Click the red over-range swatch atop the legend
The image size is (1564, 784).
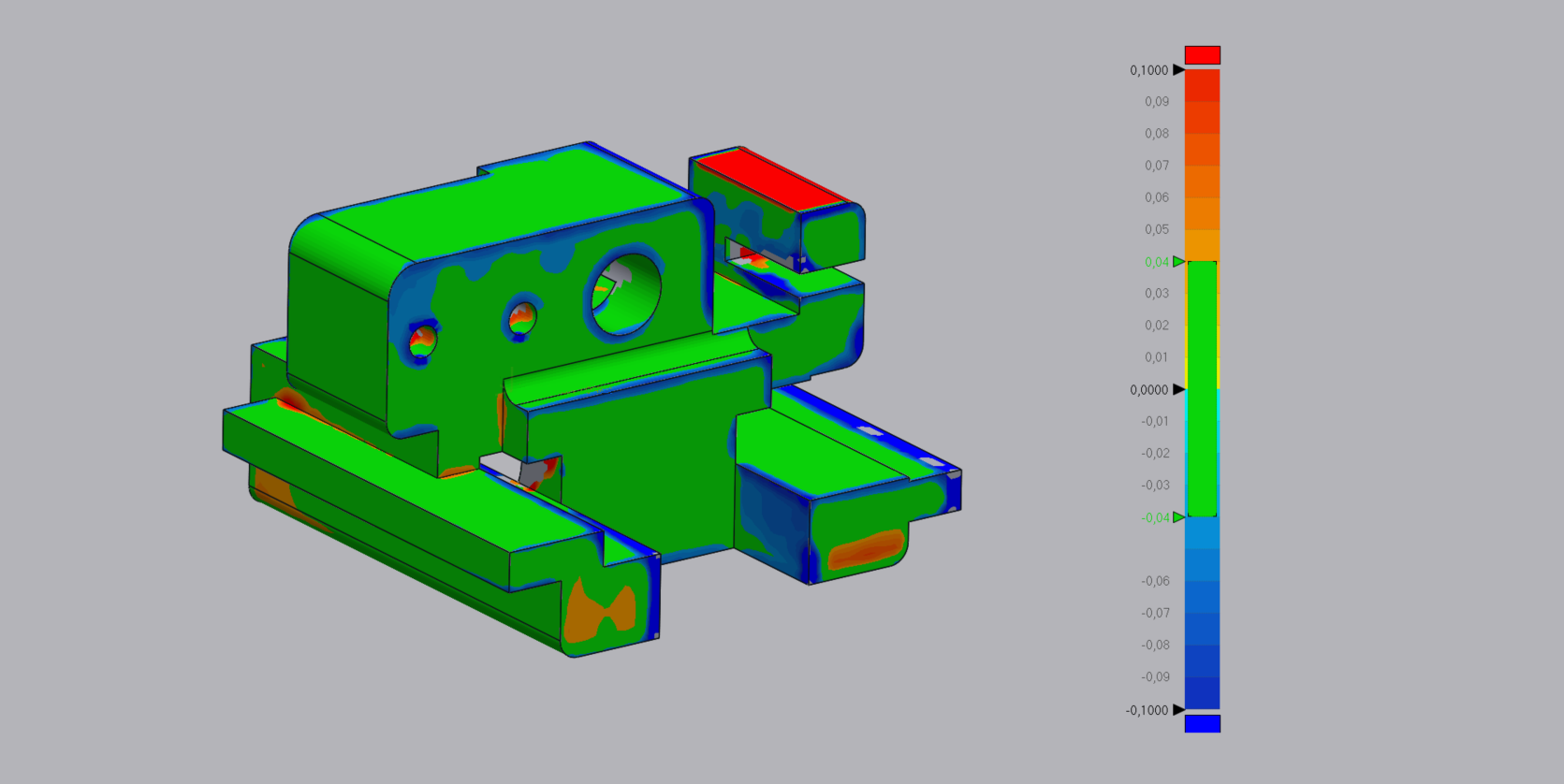click(1203, 55)
